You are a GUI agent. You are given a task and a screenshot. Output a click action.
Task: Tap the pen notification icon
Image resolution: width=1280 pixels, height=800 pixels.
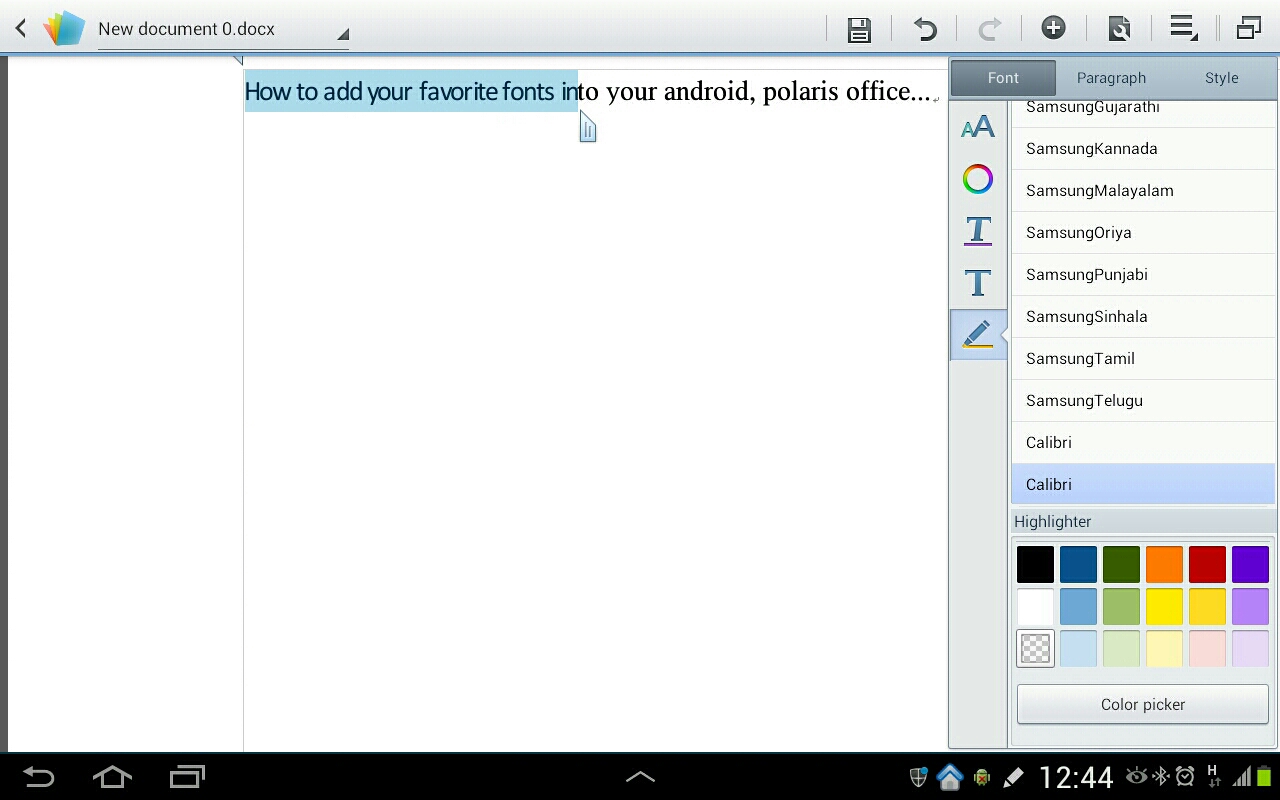click(1013, 777)
